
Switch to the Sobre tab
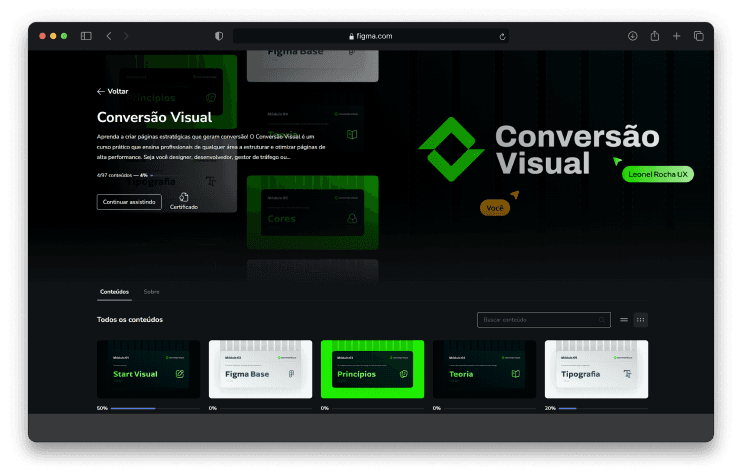click(x=151, y=292)
